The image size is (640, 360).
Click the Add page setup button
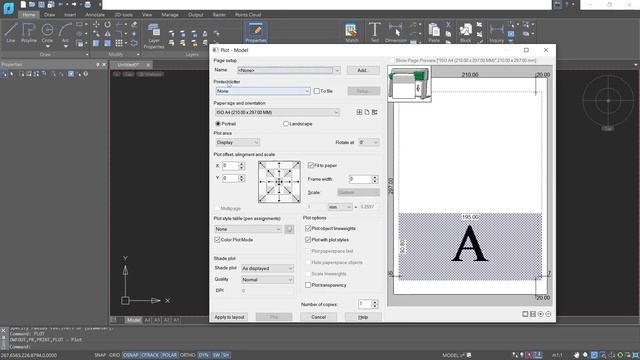[x=363, y=70]
